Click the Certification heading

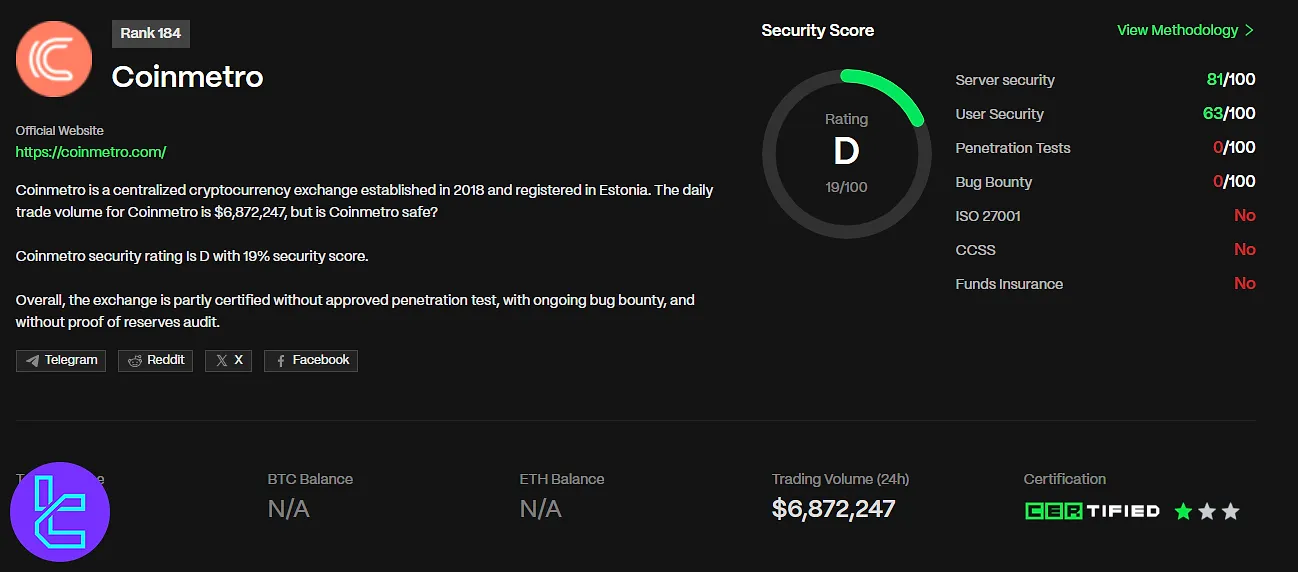click(1065, 479)
